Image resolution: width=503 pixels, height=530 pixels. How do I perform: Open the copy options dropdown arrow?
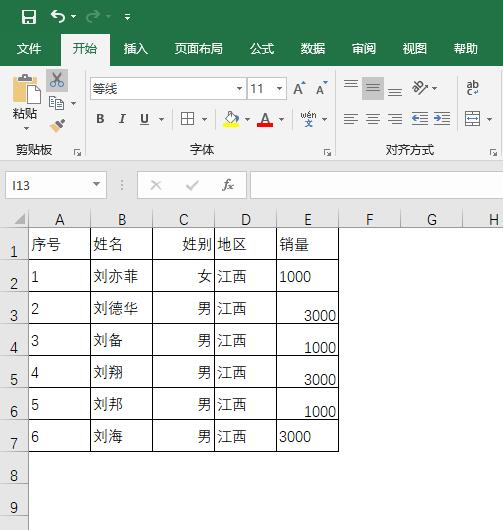coord(73,103)
